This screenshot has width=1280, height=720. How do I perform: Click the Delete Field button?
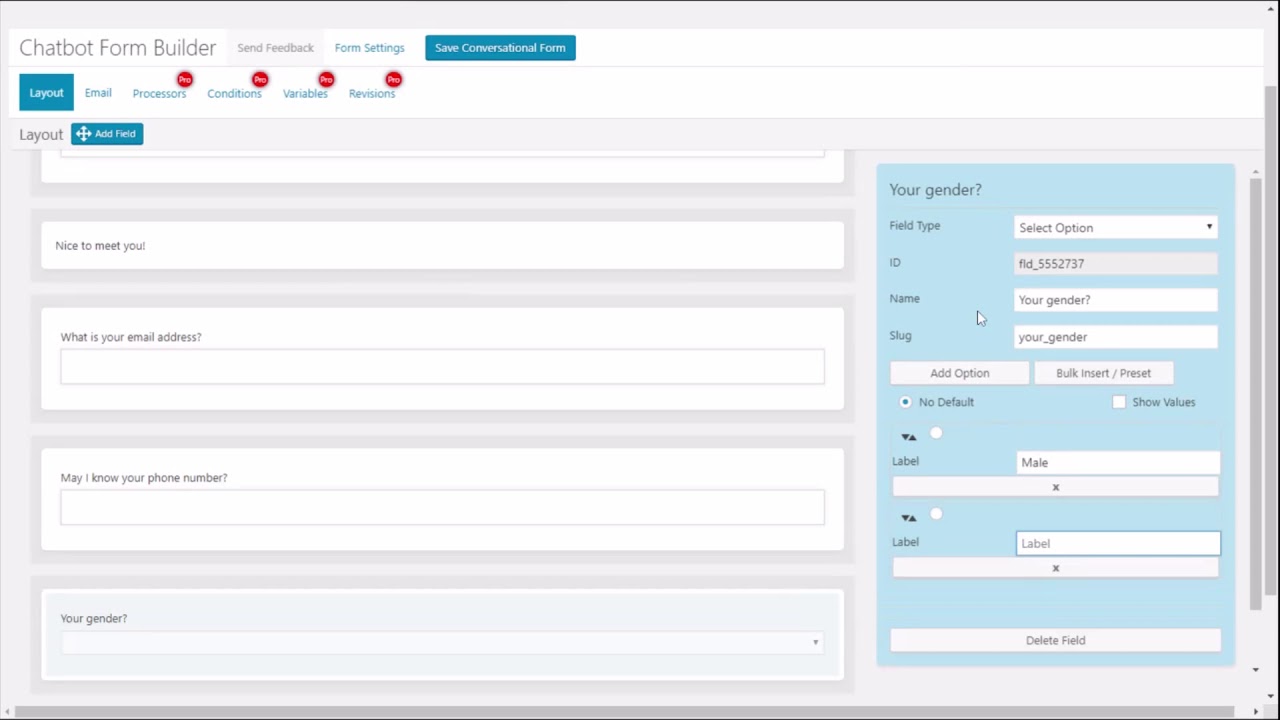(x=1055, y=640)
